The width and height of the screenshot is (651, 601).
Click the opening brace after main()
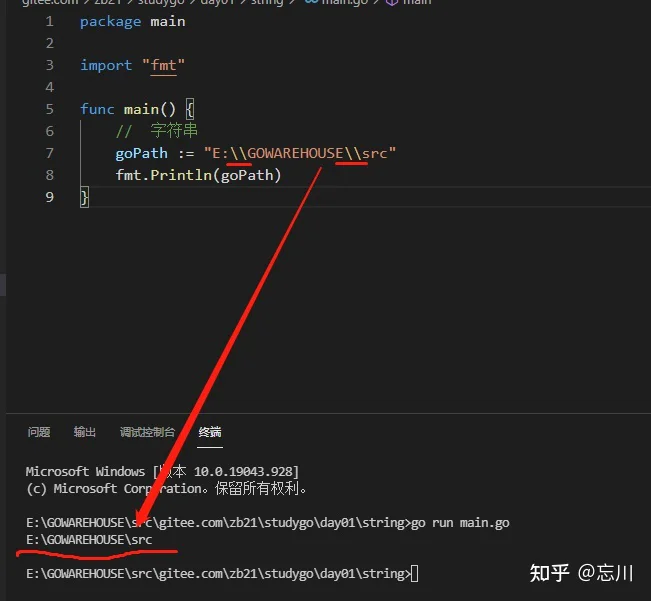[x=190, y=109]
